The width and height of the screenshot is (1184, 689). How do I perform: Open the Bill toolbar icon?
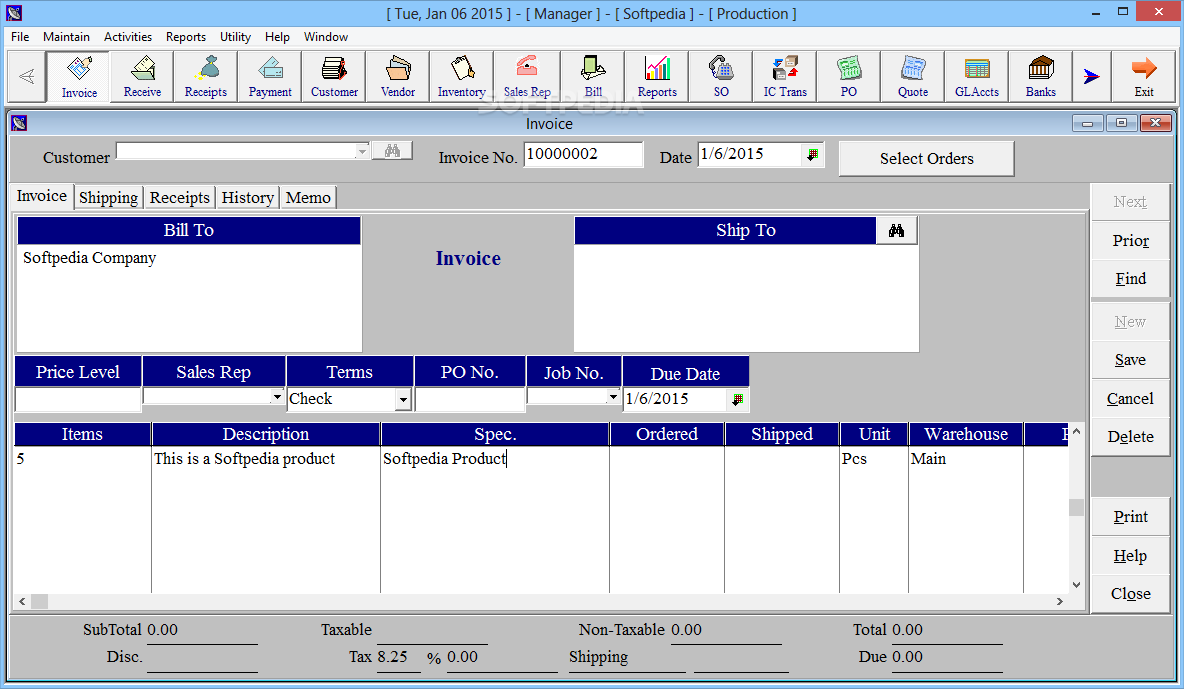pyautogui.click(x=594, y=76)
